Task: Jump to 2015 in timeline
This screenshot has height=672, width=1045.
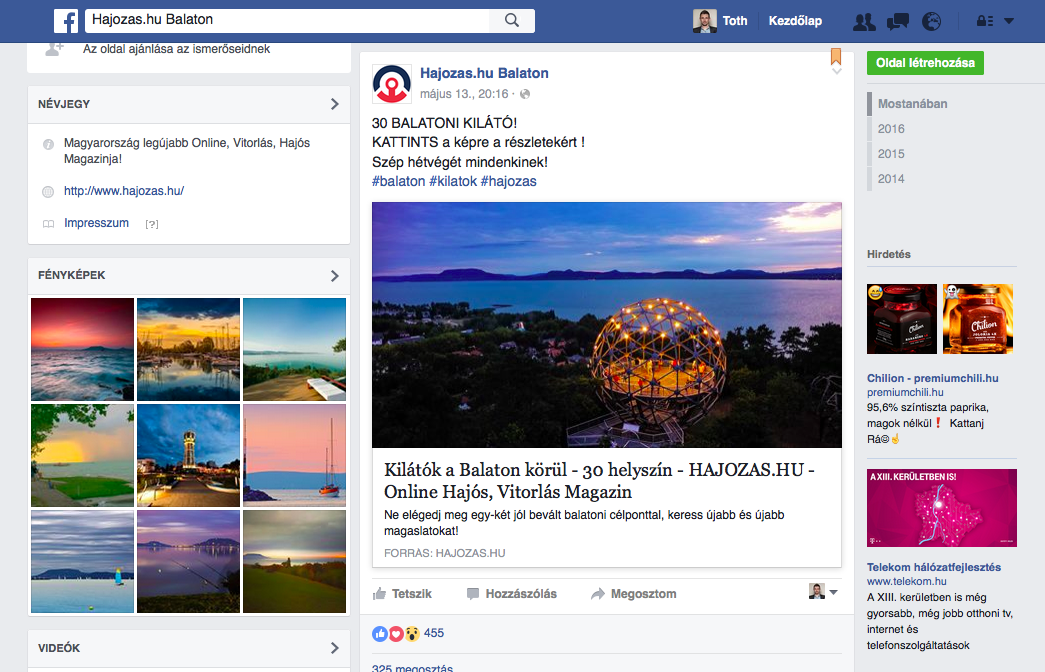Action: (x=891, y=154)
